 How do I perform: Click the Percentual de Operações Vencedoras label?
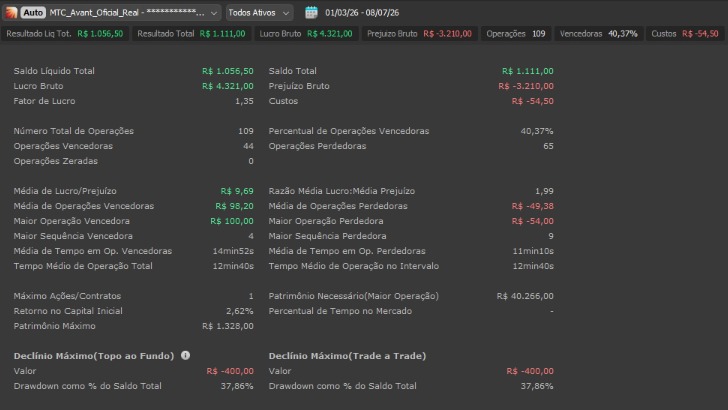(x=349, y=131)
